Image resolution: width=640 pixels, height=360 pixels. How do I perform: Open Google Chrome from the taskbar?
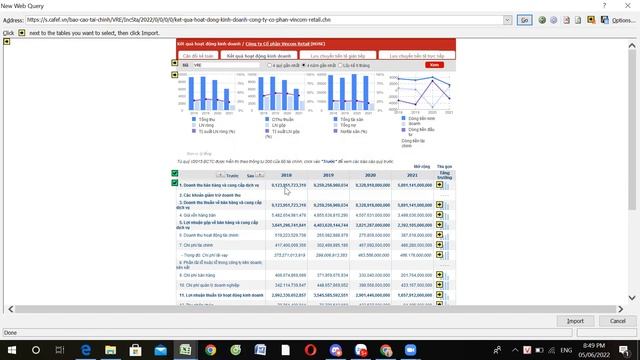click(211, 350)
